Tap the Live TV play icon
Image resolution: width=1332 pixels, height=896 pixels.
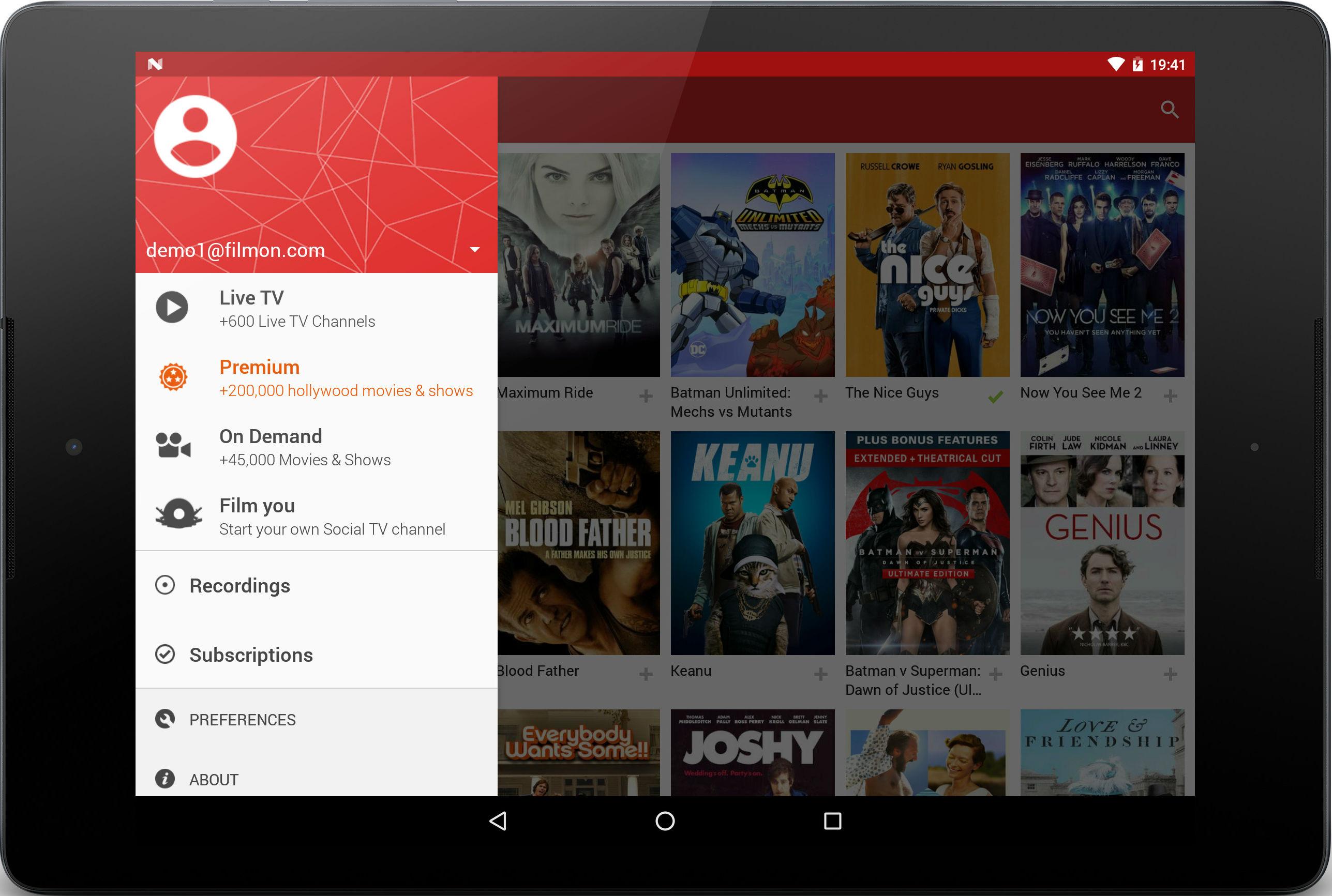[172, 308]
